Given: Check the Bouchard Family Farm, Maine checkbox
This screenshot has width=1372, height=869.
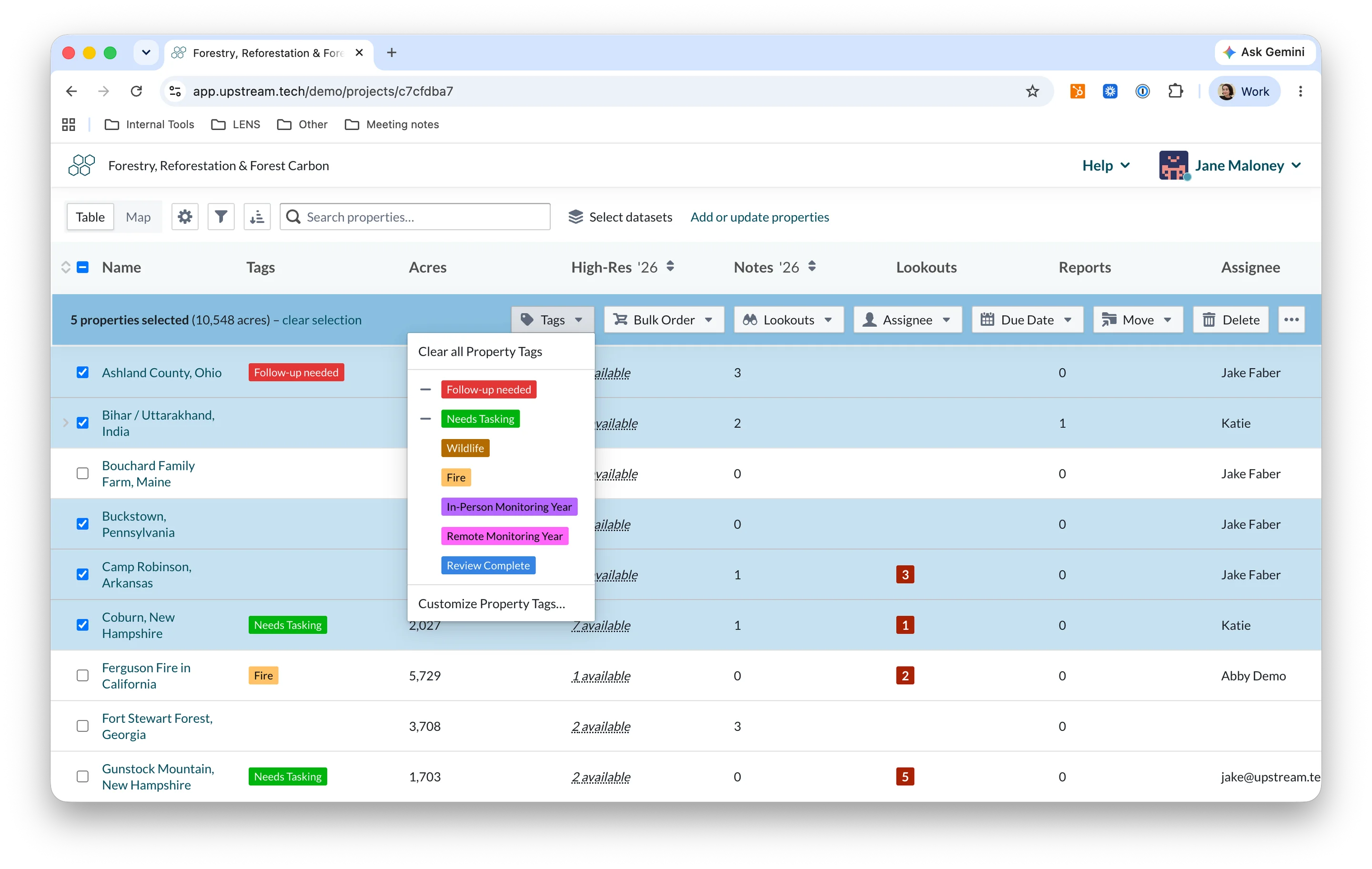Looking at the screenshot, I should (x=82, y=473).
